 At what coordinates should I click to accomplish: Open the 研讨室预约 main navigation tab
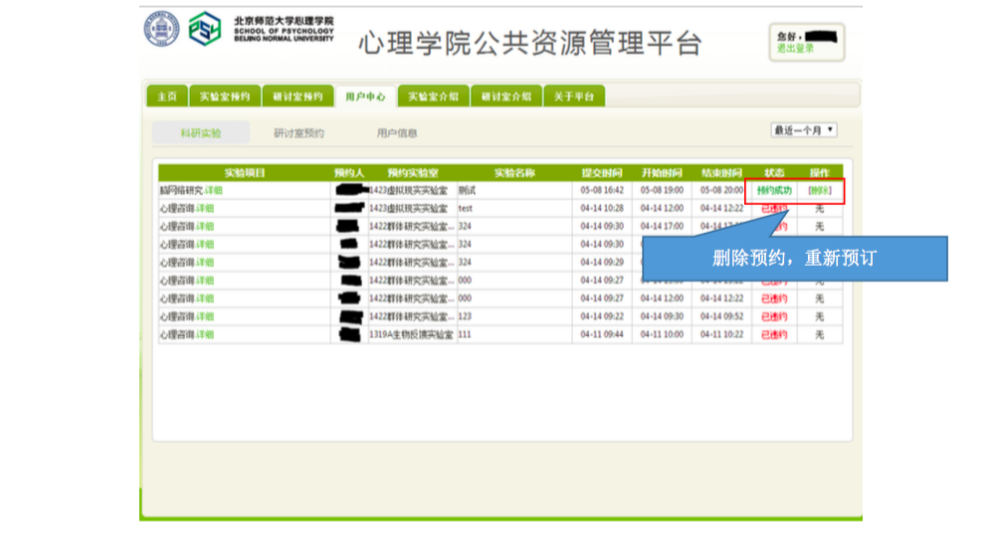(298, 96)
